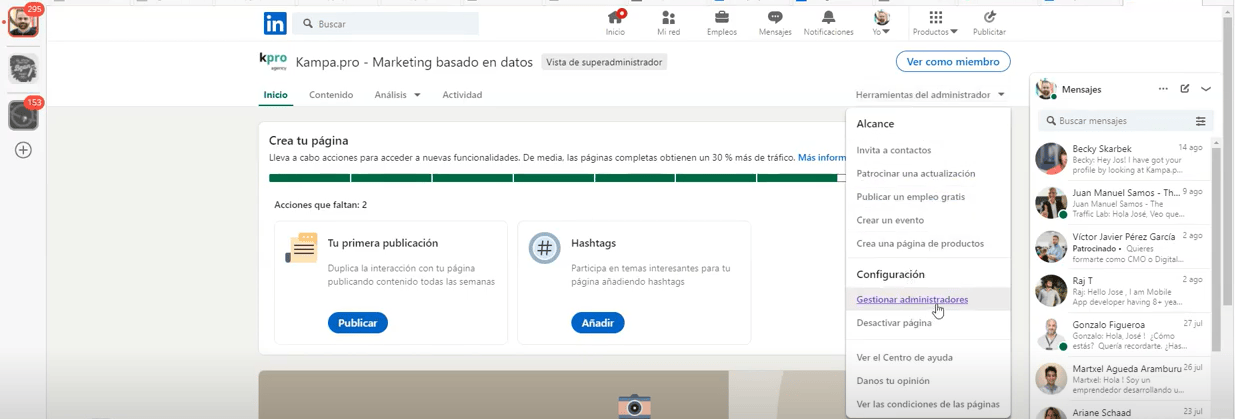Screen dimensions: 1235x419
Task: Click the camera icon on the cover image
Action: click(x=634, y=406)
